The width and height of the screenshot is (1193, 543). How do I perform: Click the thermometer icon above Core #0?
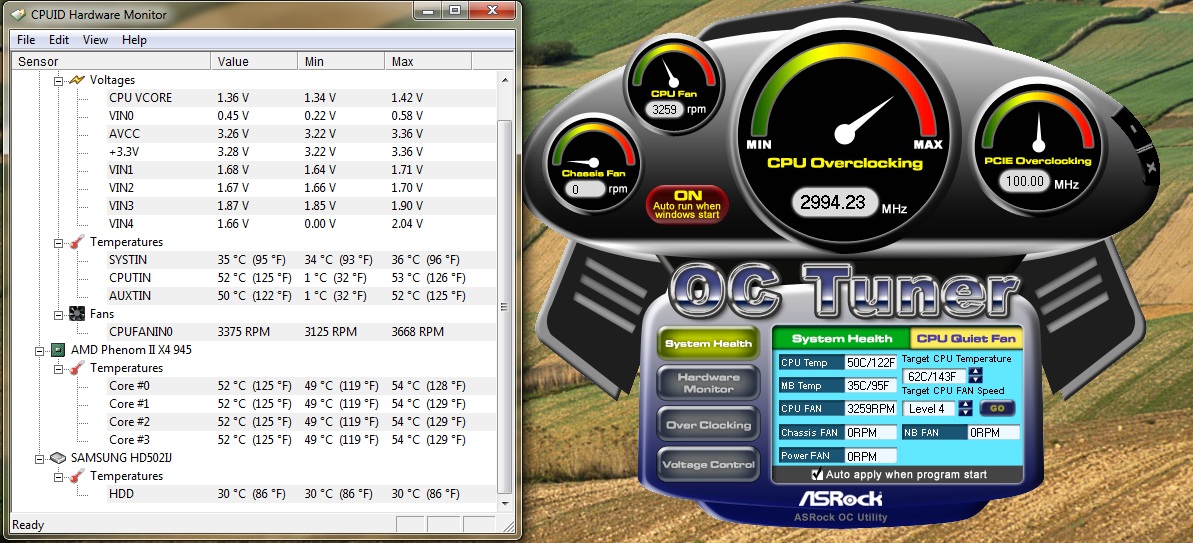77,368
